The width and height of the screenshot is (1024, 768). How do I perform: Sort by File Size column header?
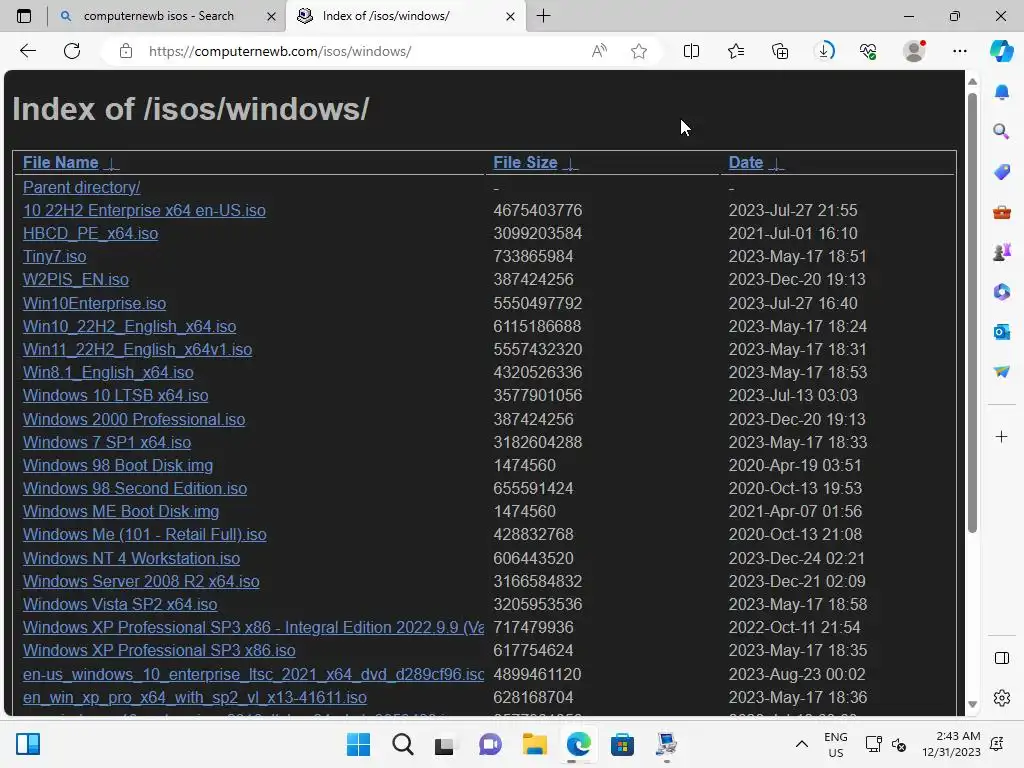click(x=525, y=163)
